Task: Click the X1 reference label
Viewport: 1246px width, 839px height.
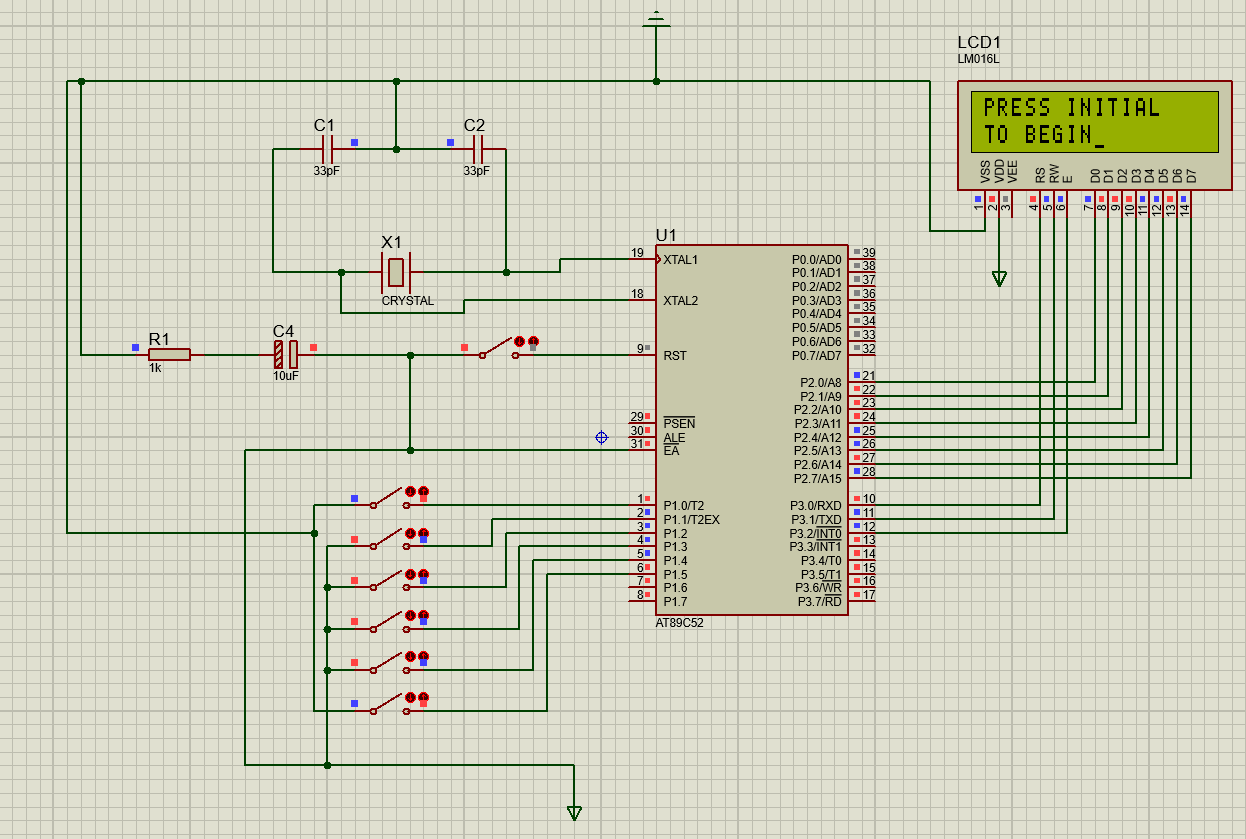Action: [x=392, y=242]
